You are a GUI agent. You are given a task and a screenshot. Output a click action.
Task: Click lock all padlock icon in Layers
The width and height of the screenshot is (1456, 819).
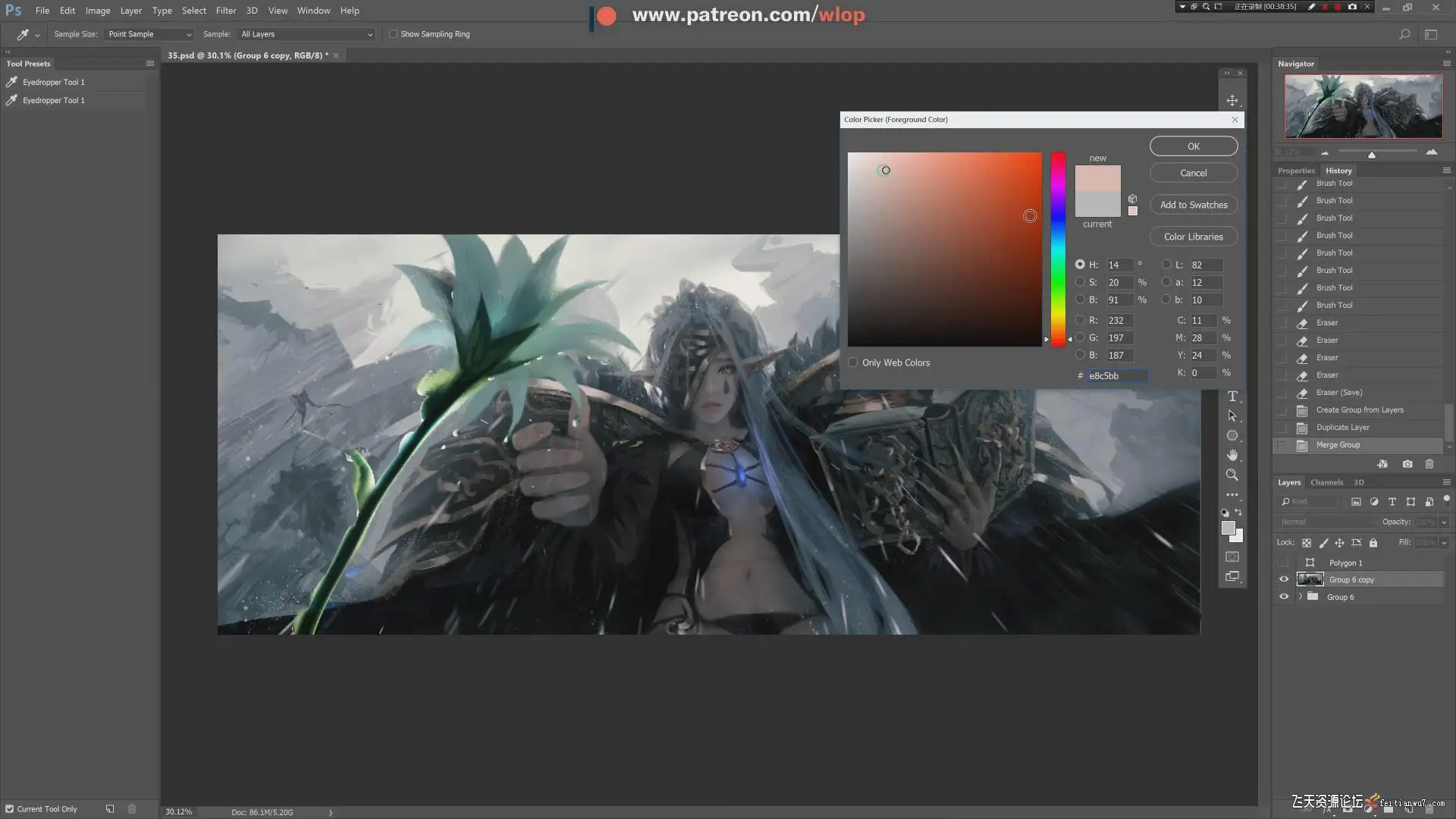click(1373, 543)
